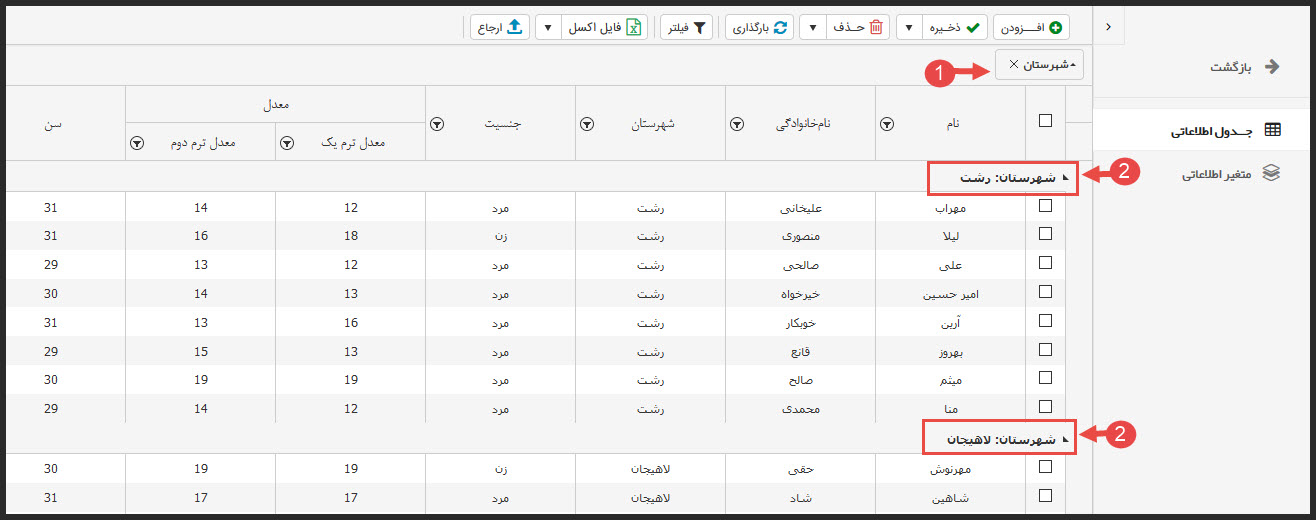1316x520 pixels.
Task: Click the زن gender cell in لیلا row
Action: 501,238
